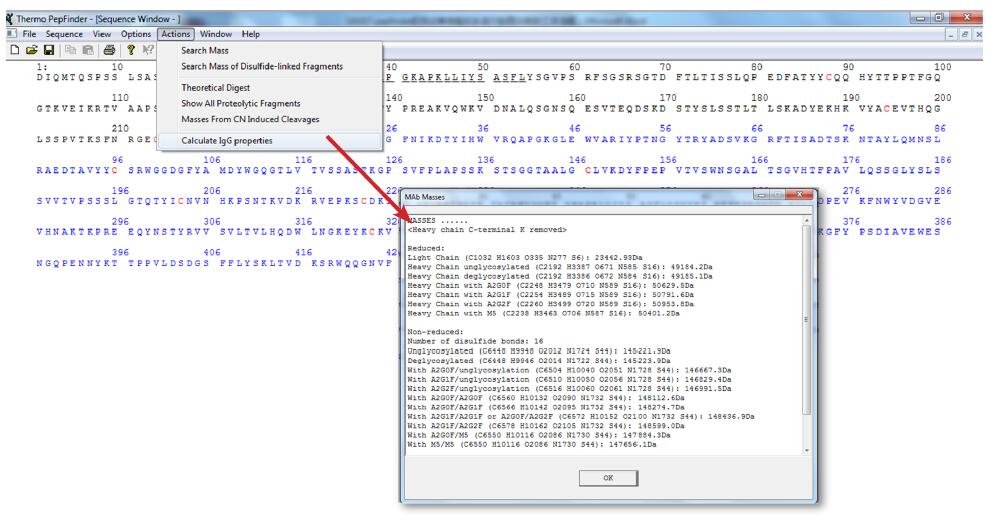Image resolution: width=986 pixels, height=522 pixels.
Task: Click the Save floppy disk icon
Action: coord(48,50)
